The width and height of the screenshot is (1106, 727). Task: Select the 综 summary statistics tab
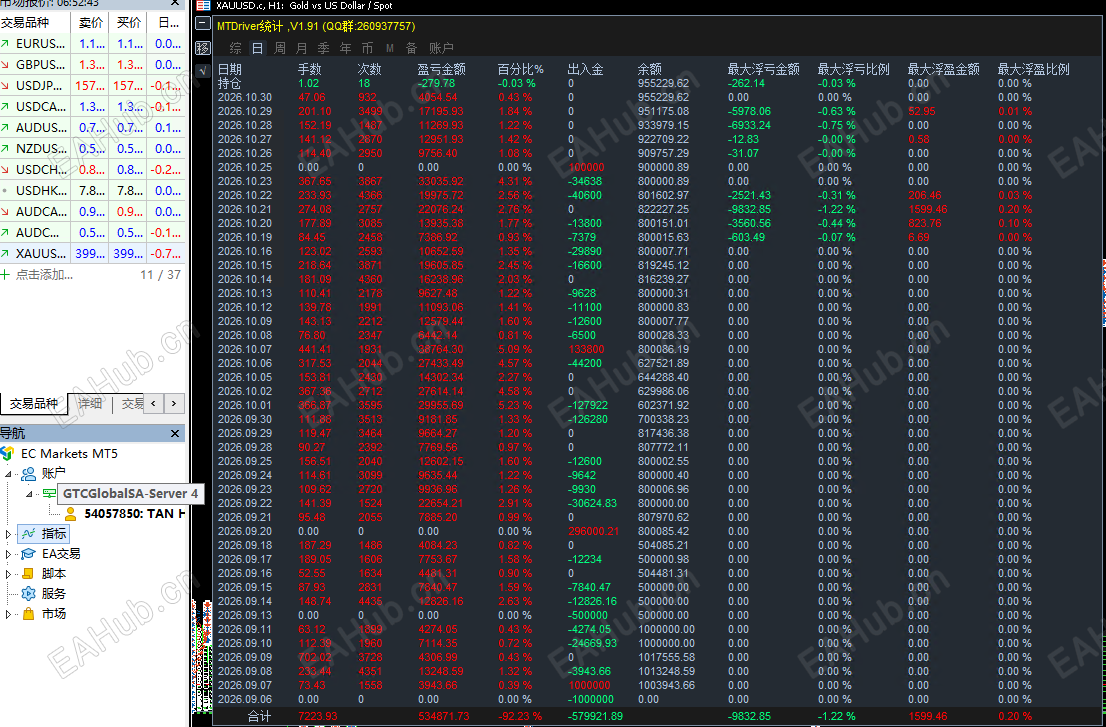click(x=236, y=48)
